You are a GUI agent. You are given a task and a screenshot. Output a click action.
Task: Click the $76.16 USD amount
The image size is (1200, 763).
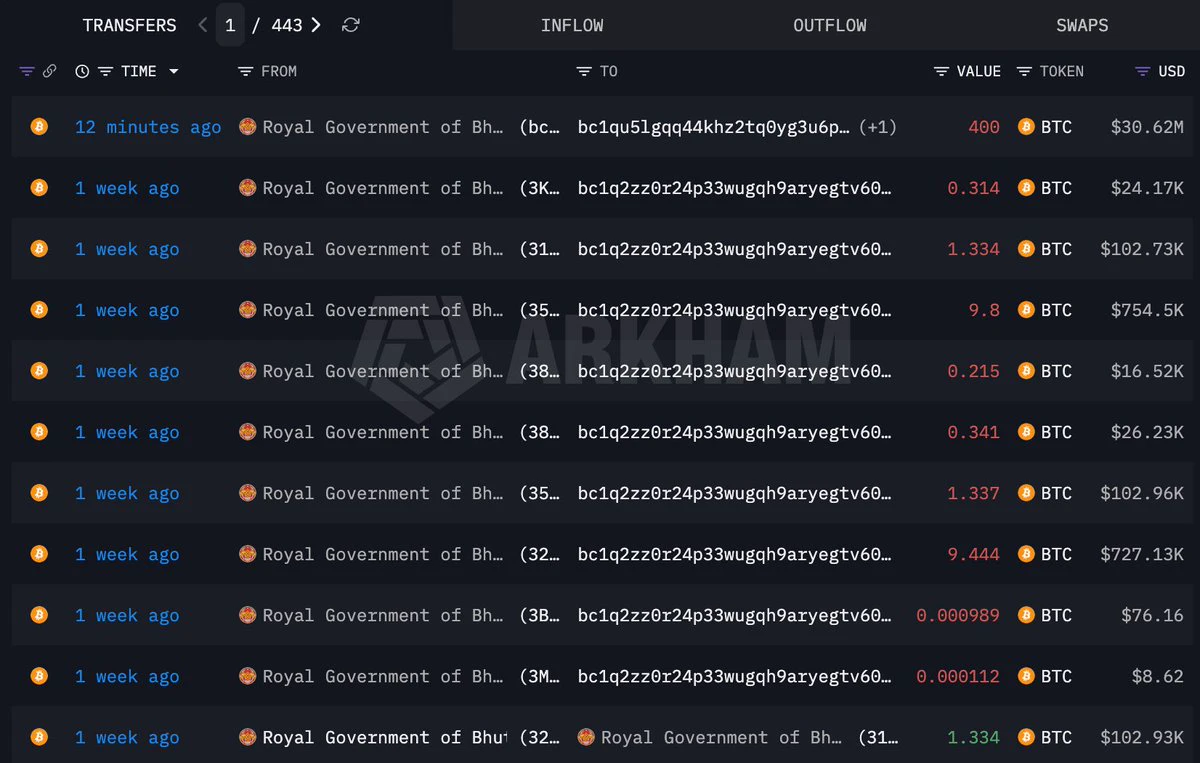coord(1152,615)
